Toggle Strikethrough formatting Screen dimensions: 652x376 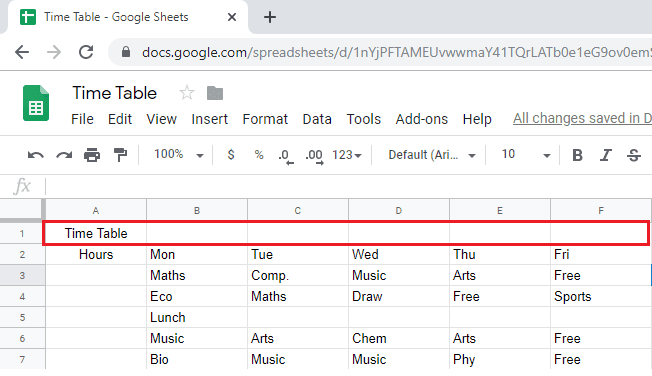pyautogui.click(x=634, y=155)
